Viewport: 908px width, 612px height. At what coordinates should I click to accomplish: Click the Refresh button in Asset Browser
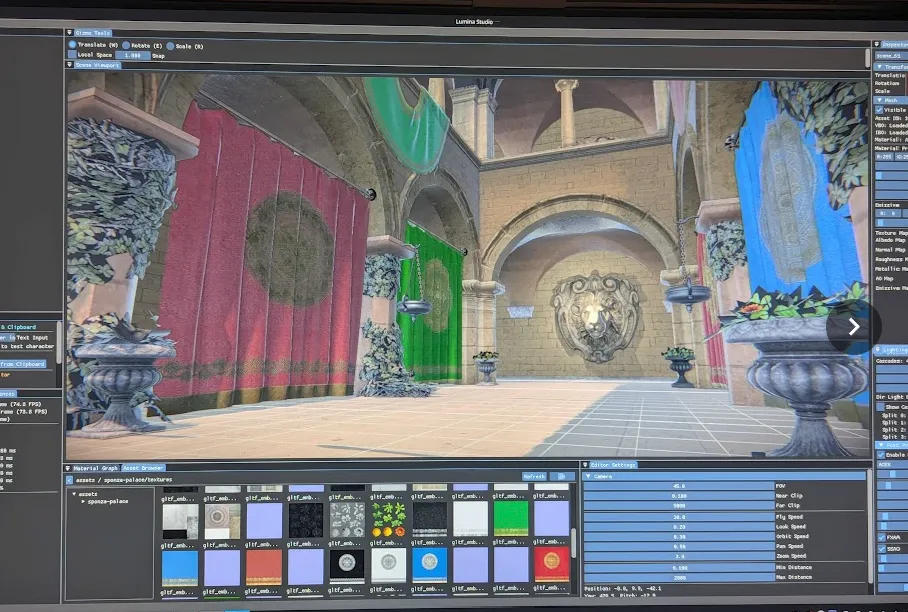click(534, 477)
